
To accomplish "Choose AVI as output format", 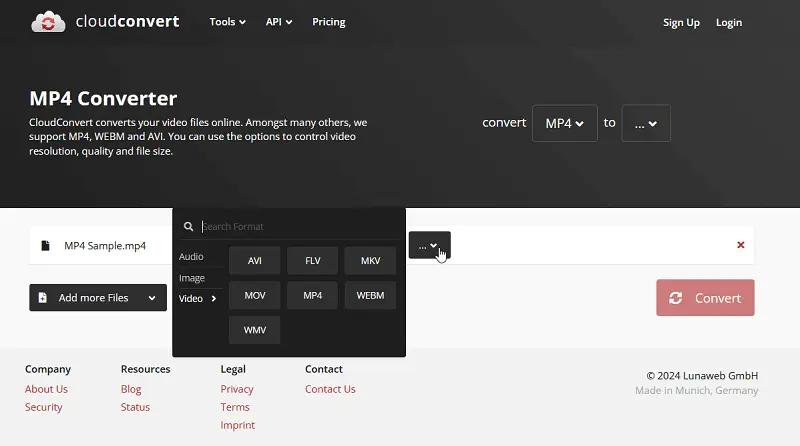I will tap(255, 261).
